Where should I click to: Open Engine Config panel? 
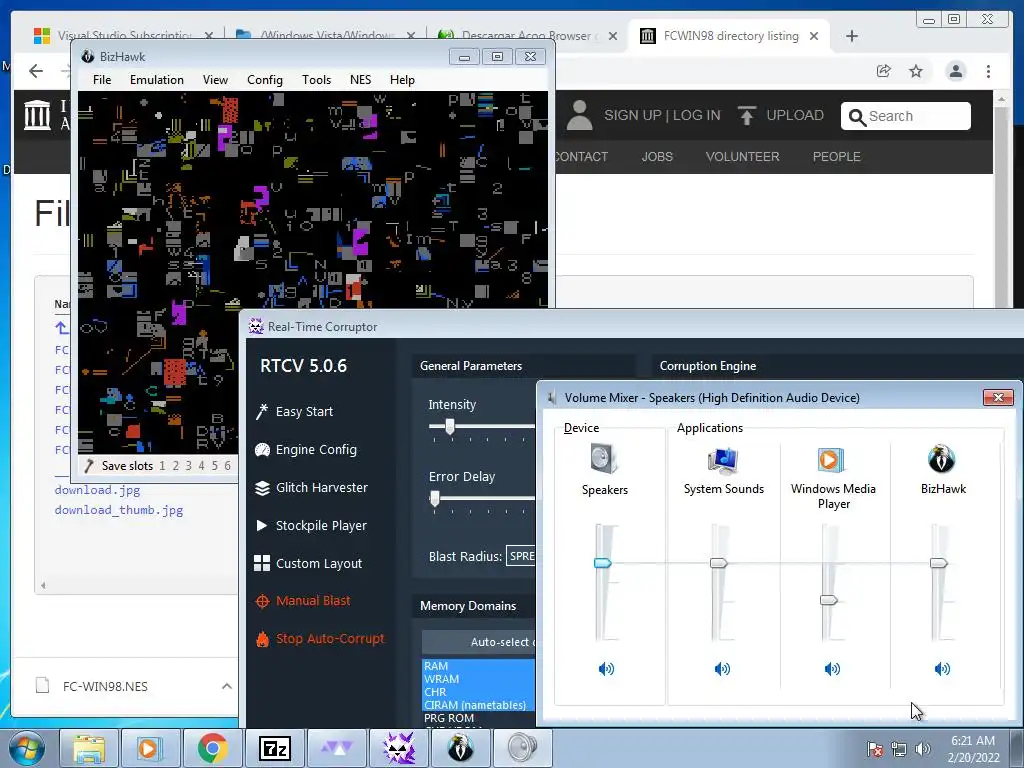[x=306, y=449]
